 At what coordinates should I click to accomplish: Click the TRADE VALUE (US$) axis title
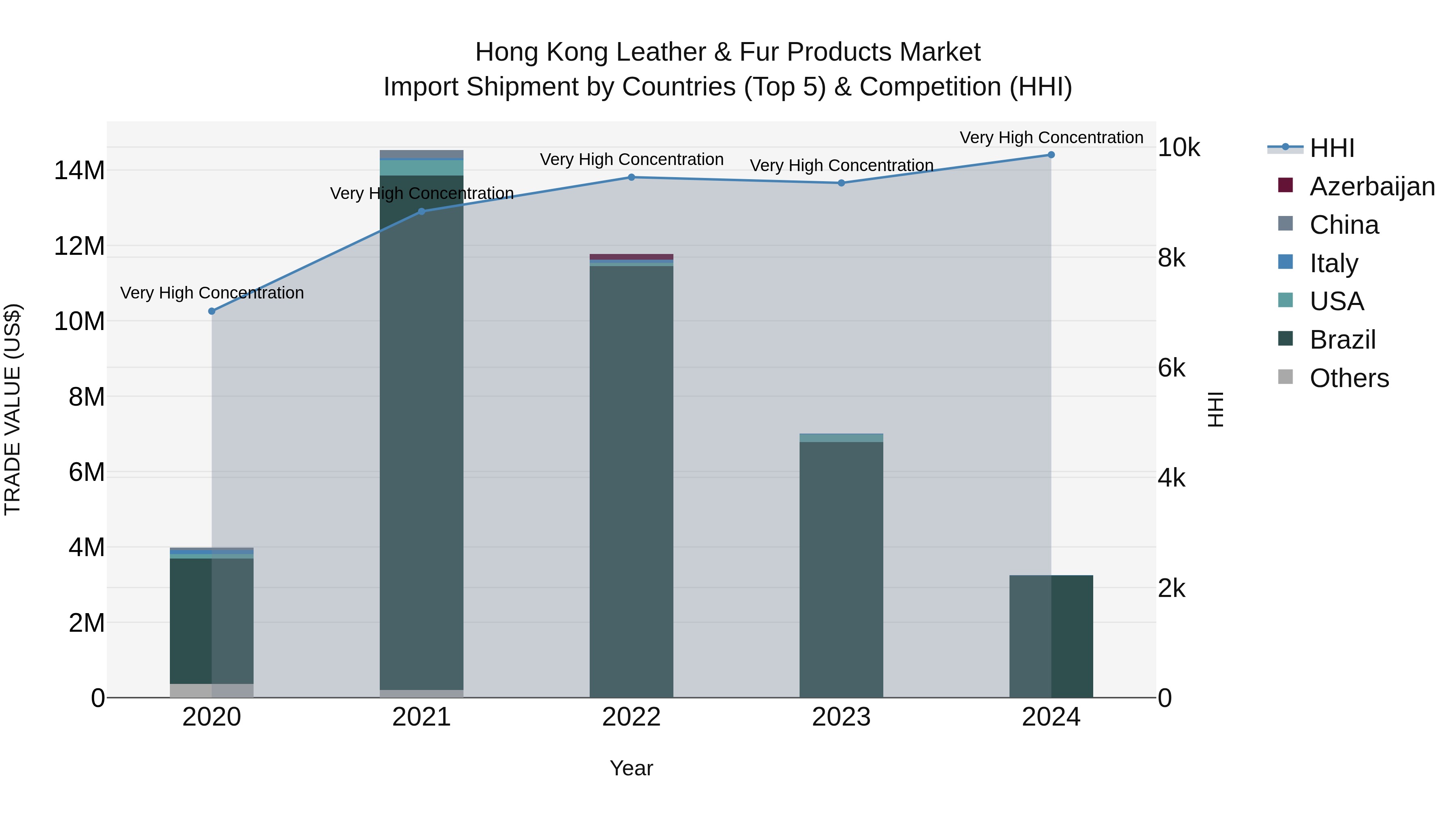pos(13,409)
